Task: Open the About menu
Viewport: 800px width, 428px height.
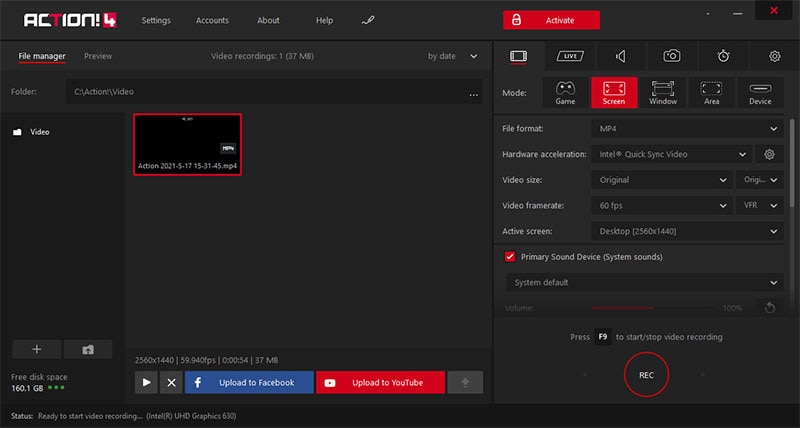Action: click(268, 20)
